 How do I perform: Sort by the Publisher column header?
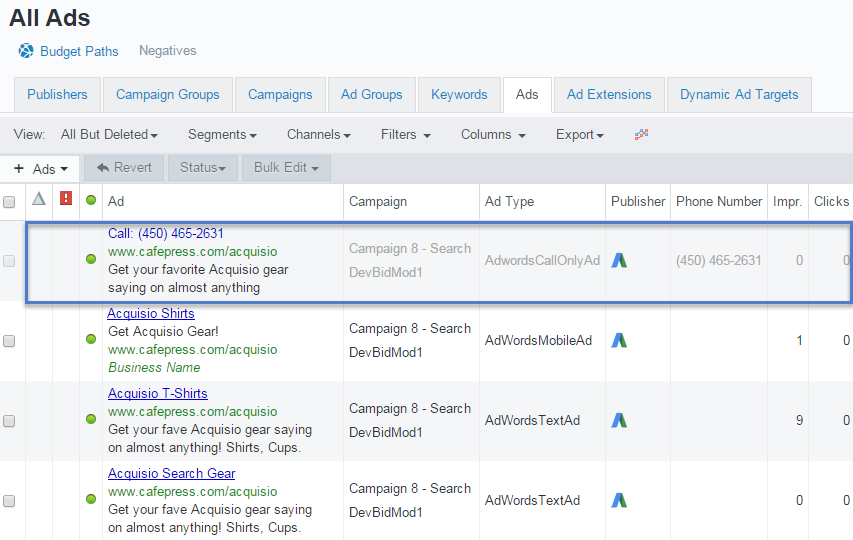pos(638,202)
